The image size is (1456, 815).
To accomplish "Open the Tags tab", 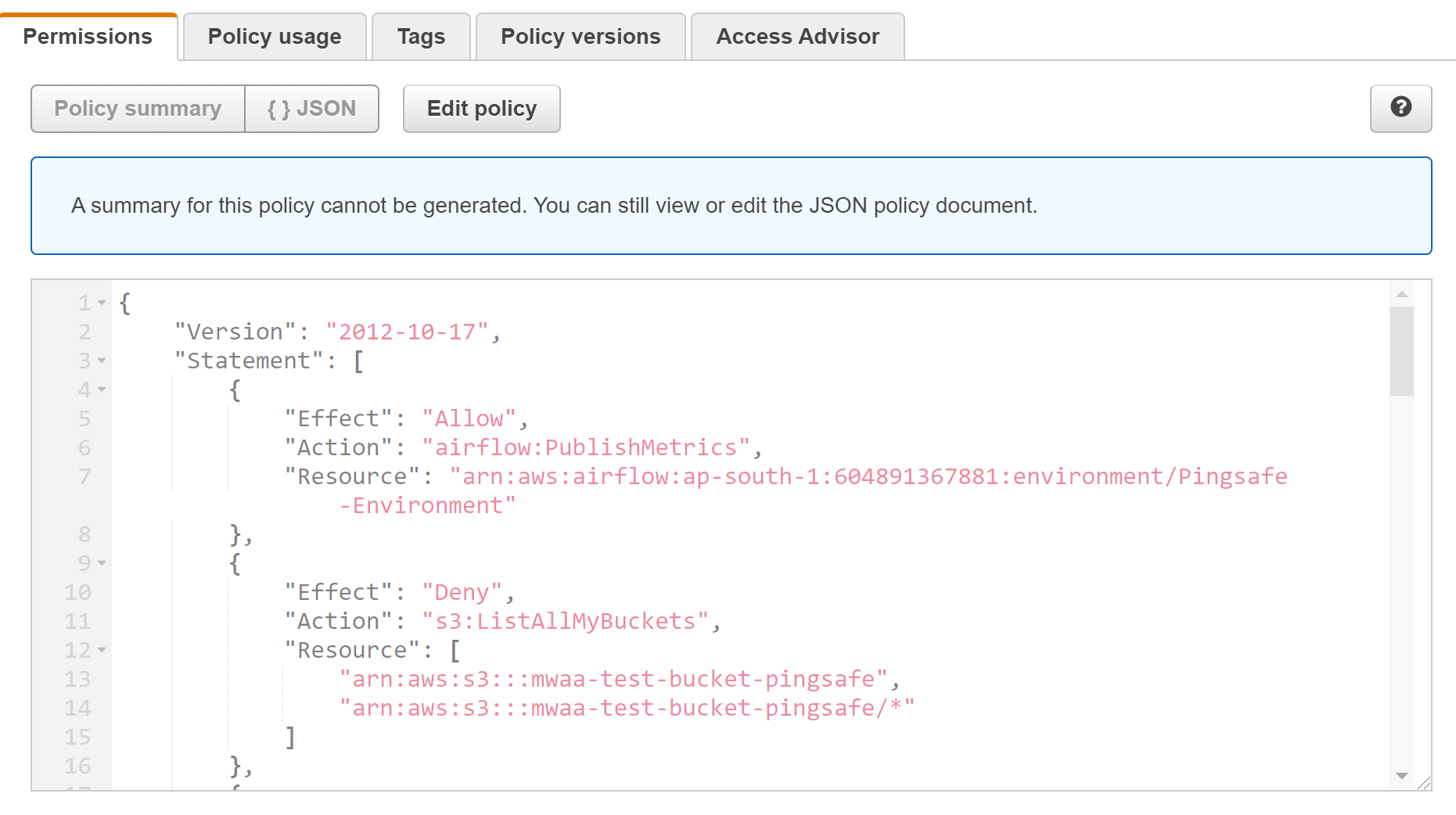I will 421,37.
